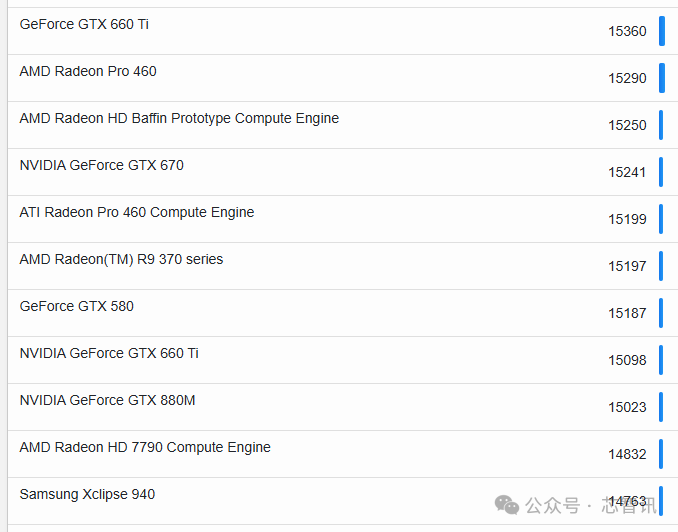Click the blue bar next to 15250
This screenshot has height=532, width=678.
click(x=661, y=125)
